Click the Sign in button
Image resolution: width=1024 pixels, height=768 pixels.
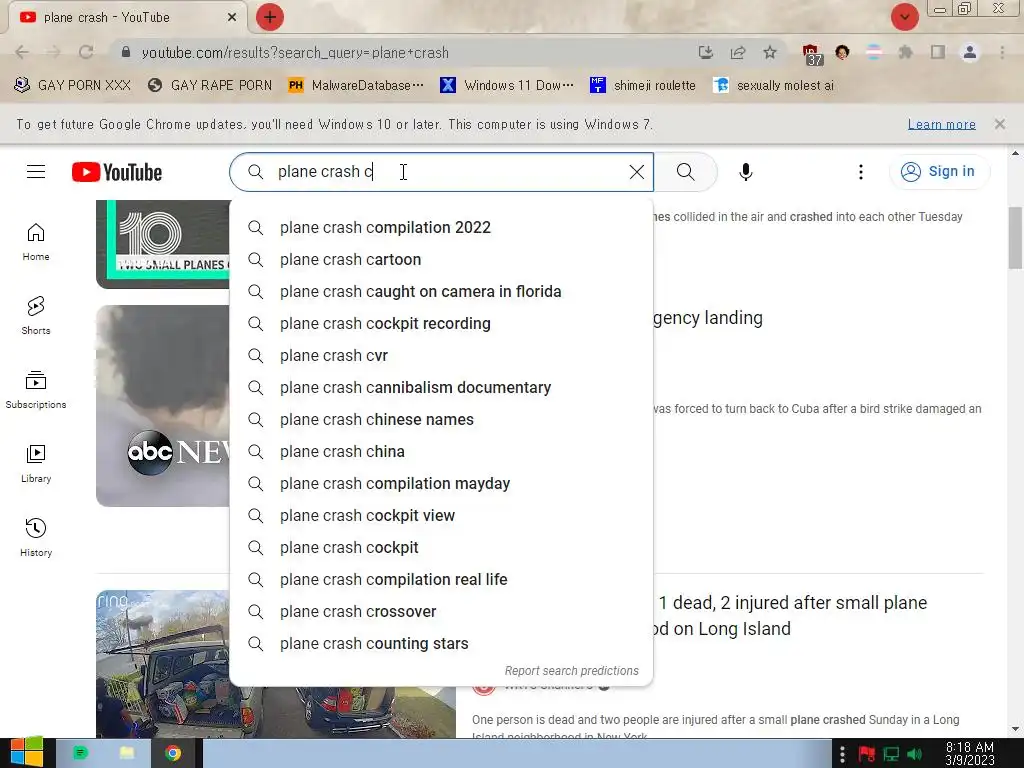[939, 172]
